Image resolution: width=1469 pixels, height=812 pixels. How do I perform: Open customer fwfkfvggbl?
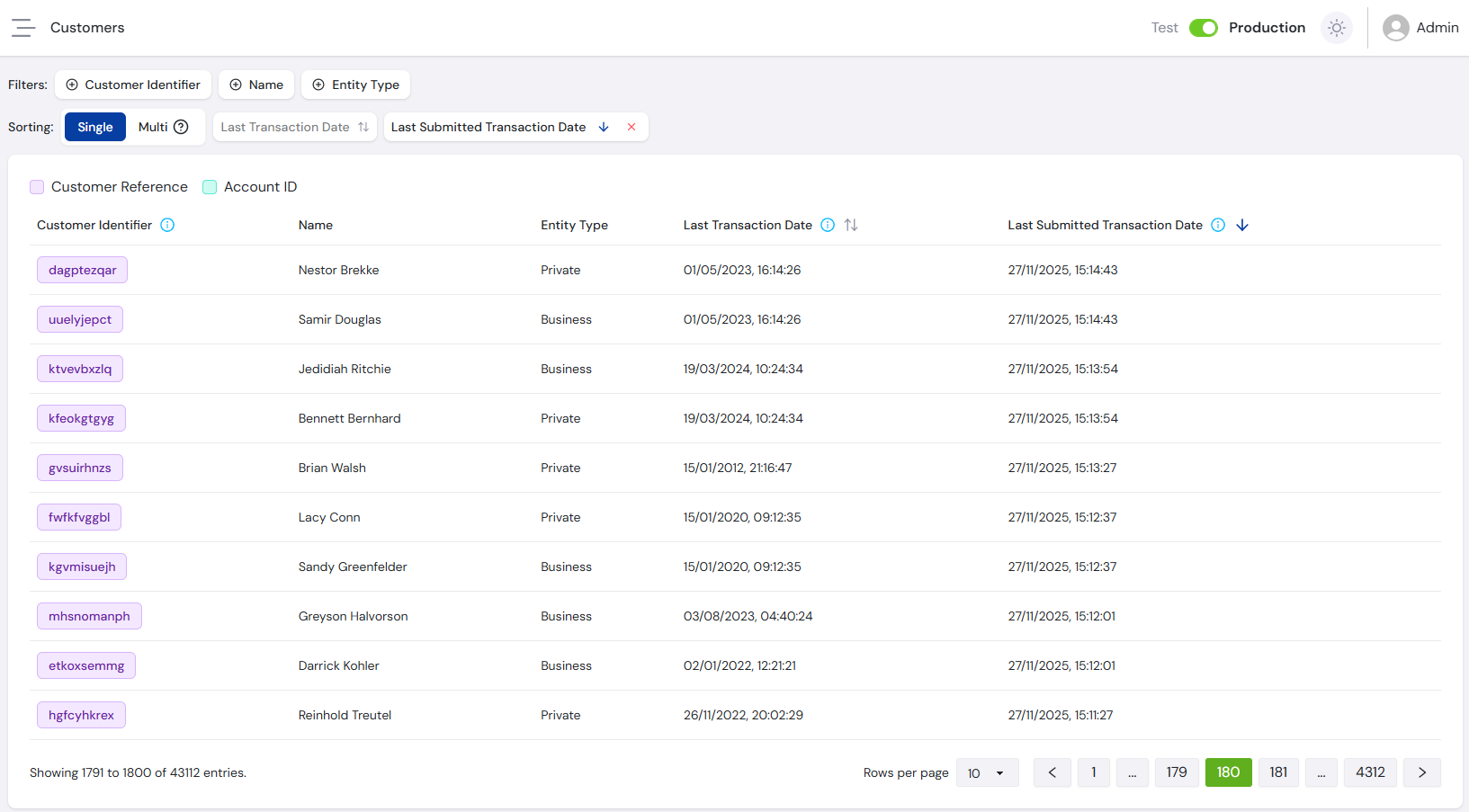[x=79, y=517]
